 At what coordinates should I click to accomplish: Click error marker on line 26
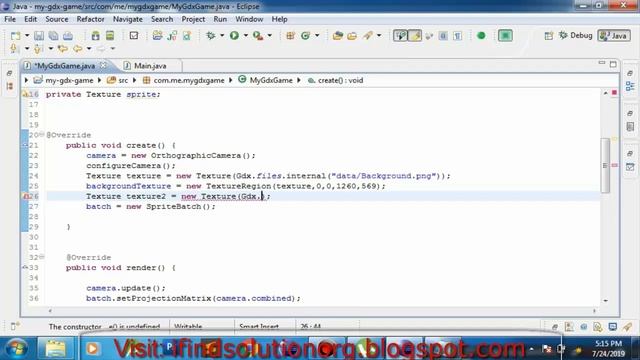click(x=25, y=196)
